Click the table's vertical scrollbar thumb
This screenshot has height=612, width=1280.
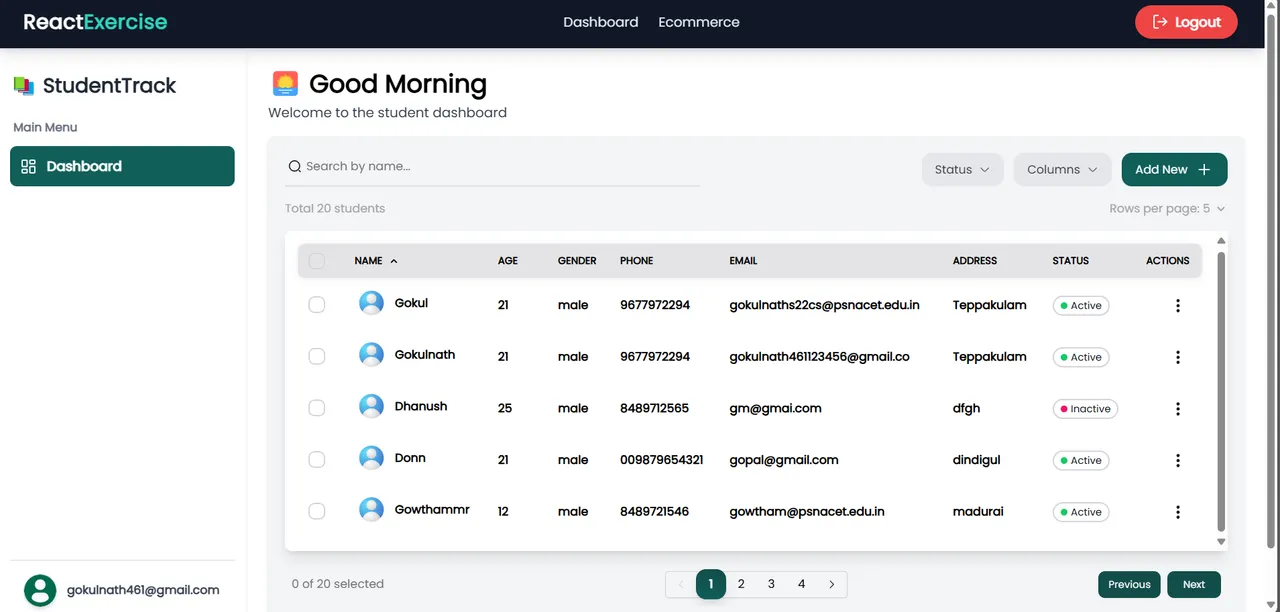pyautogui.click(x=1221, y=390)
